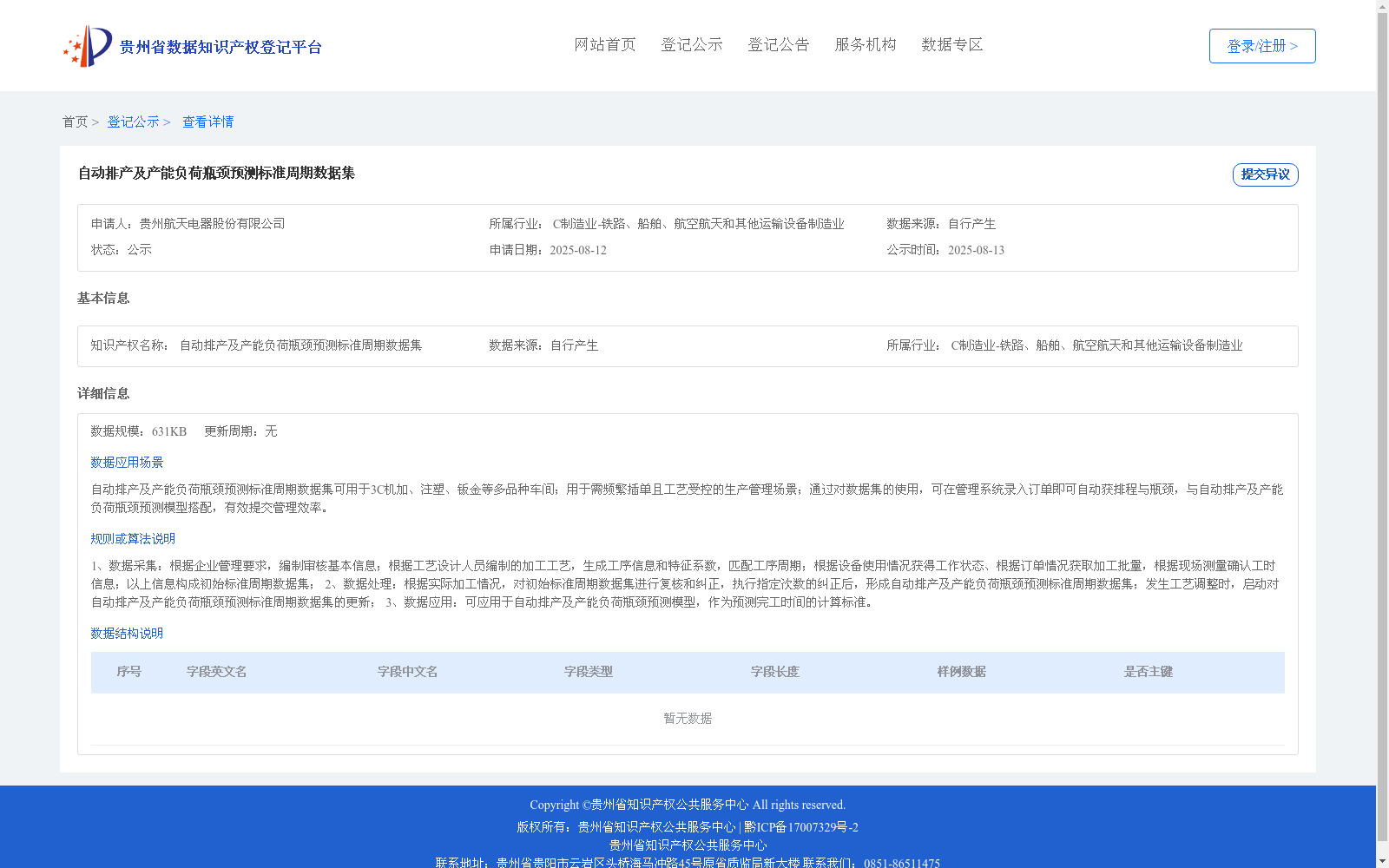Image resolution: width=1389 pixels, height=868 pixels.
Task: Open 网站首页 in the navigation
Action: pyautogui.click(x=605, y=44)
